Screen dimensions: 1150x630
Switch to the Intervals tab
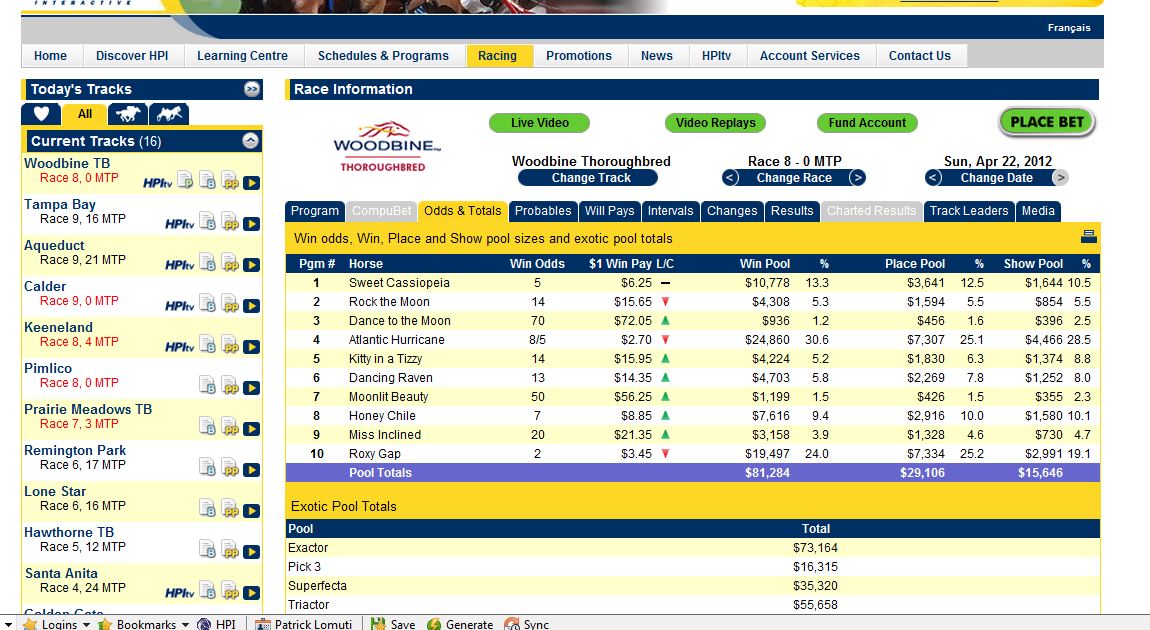point(670,211)
